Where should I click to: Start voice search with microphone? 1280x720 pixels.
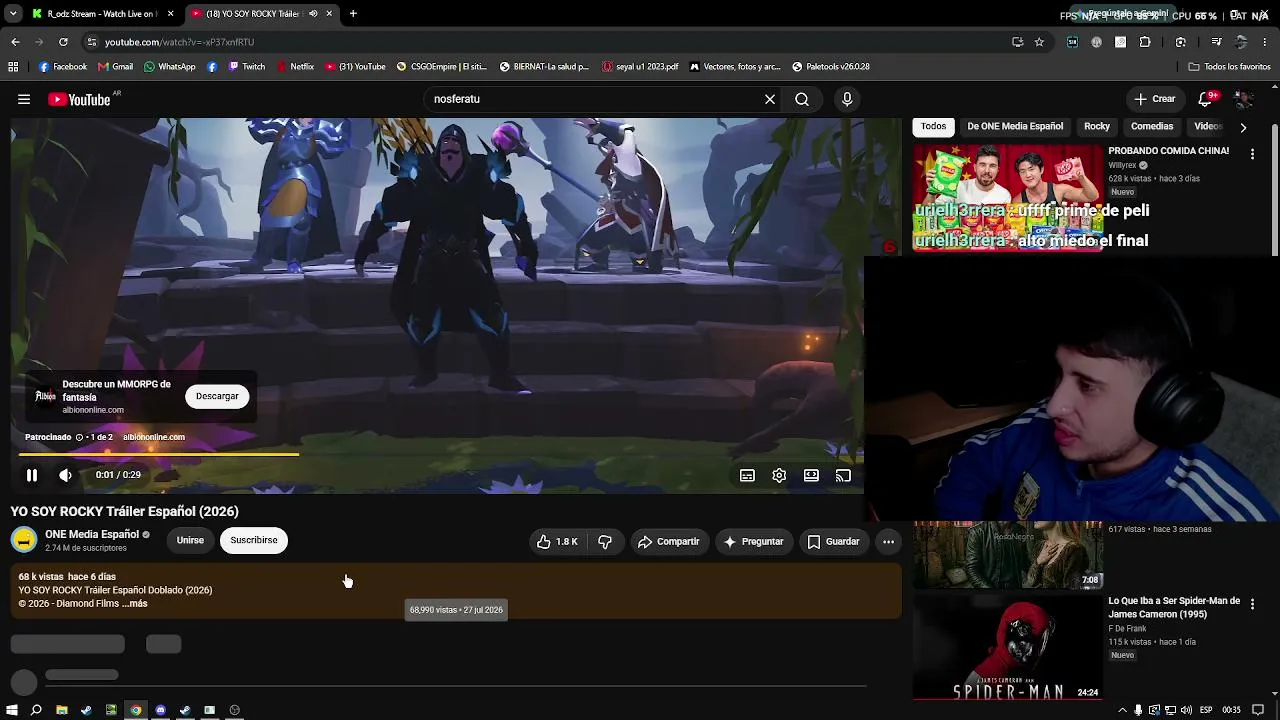pyautogui.click(x=847, y=99)
